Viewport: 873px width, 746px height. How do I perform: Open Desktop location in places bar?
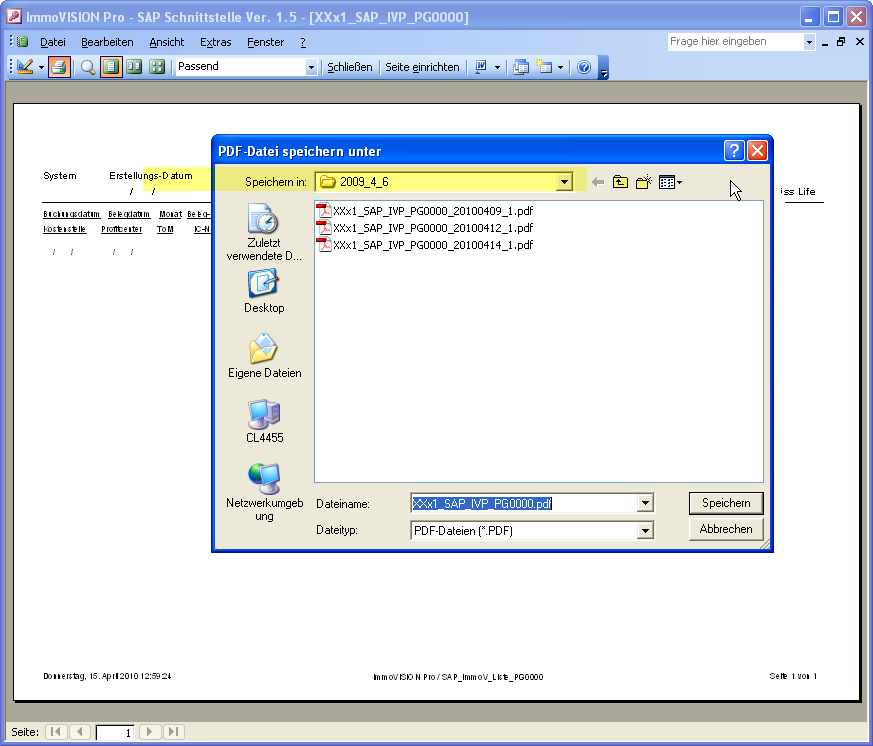tap(264, 291)
